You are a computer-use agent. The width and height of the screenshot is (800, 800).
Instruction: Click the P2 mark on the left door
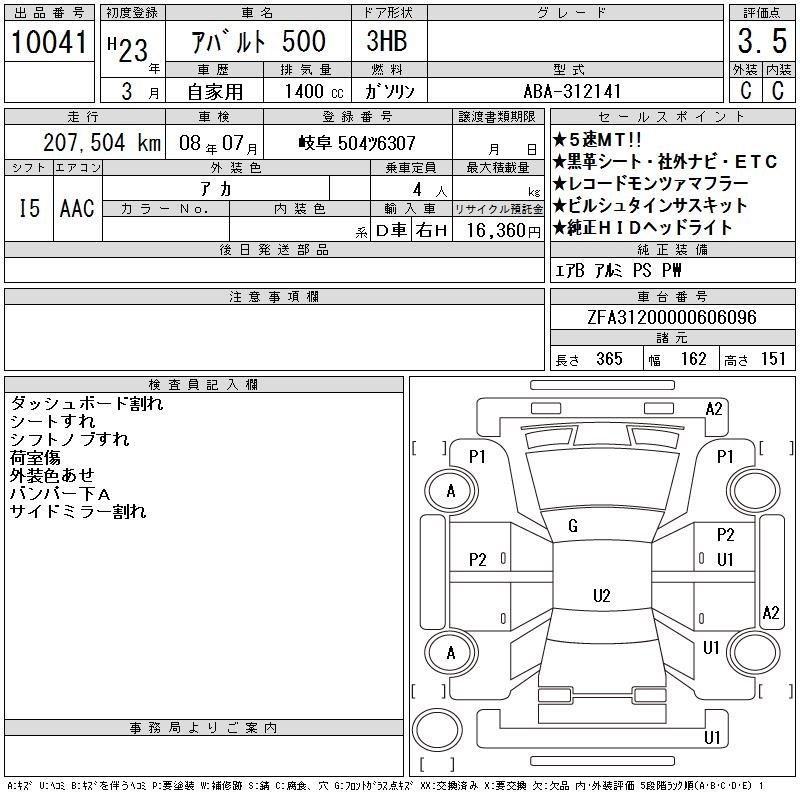click(x=478, y=559)
